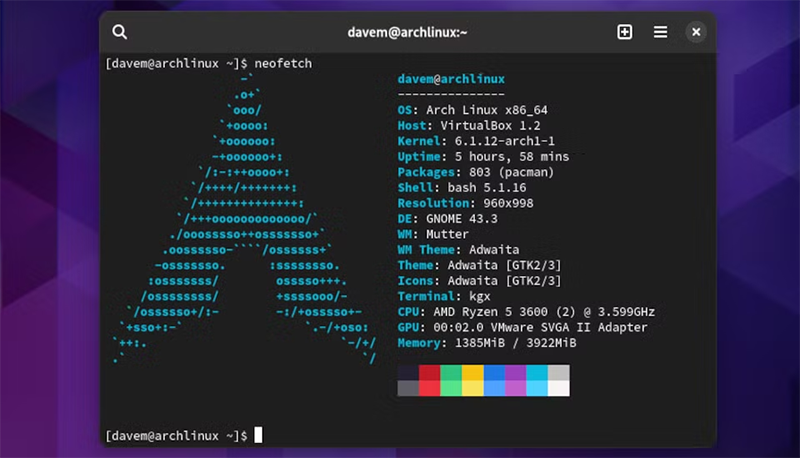Click the bright green swatch in bottom row
This screenshot has height=458, width=800.
451,388
